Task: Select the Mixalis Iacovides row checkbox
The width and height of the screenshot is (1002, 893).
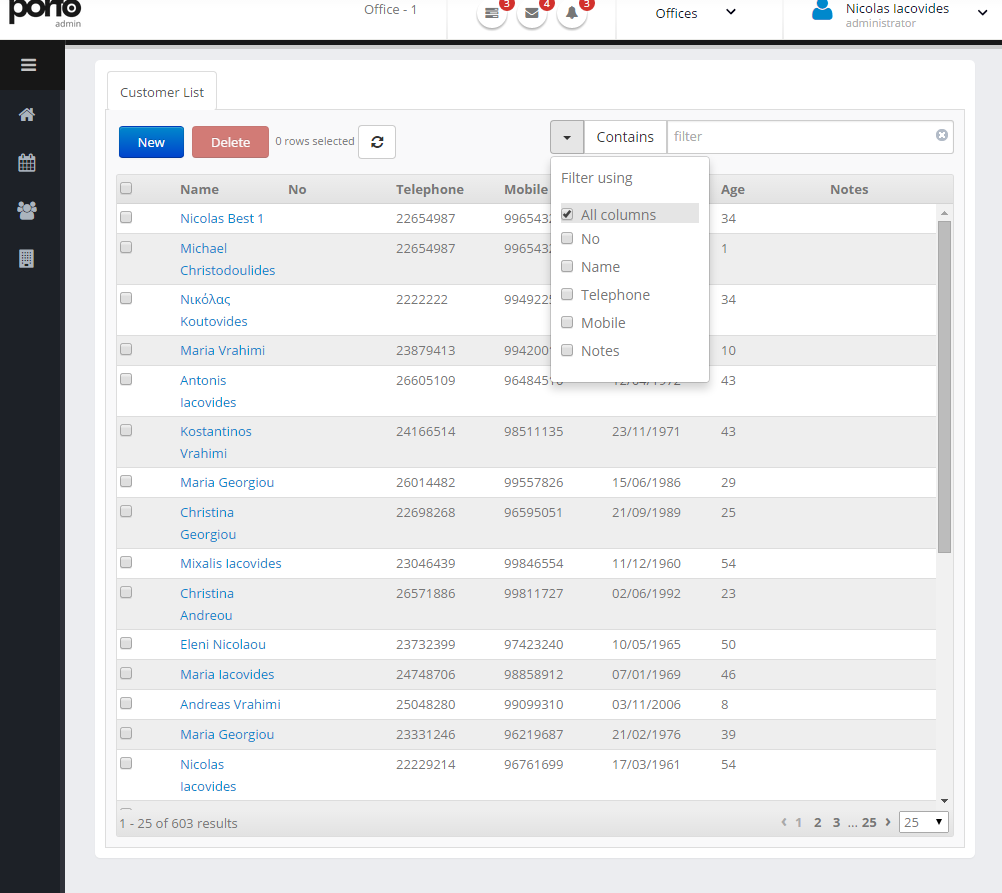Action: coord(126,562)
